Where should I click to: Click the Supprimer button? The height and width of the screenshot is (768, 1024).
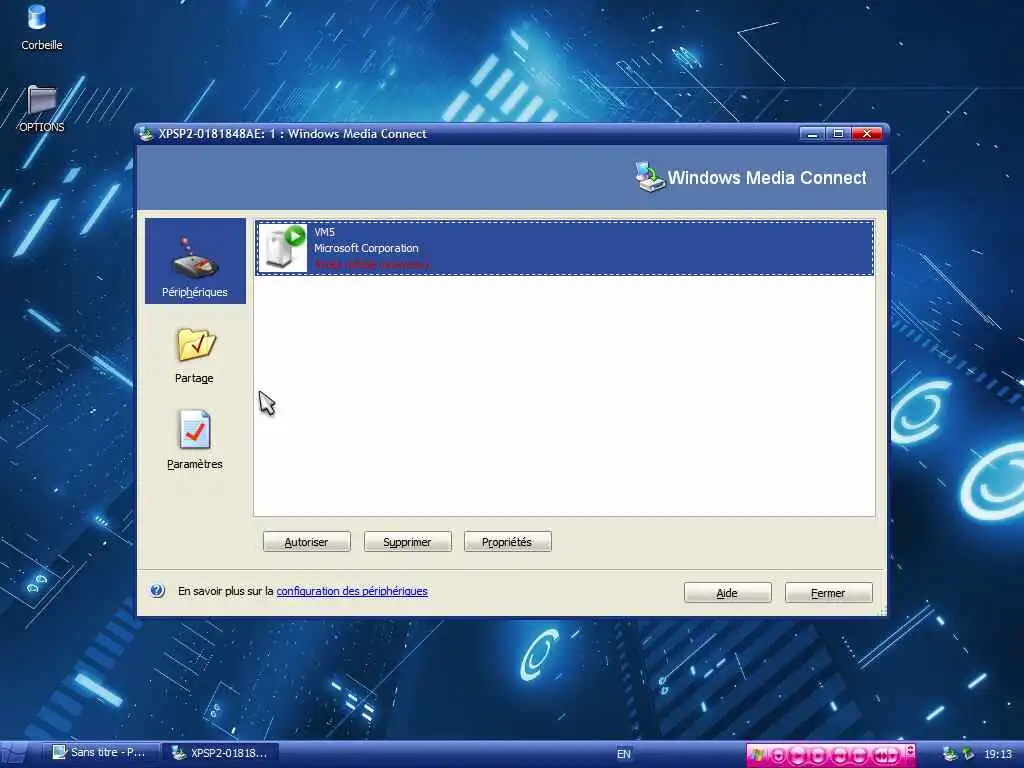point(408,541)
